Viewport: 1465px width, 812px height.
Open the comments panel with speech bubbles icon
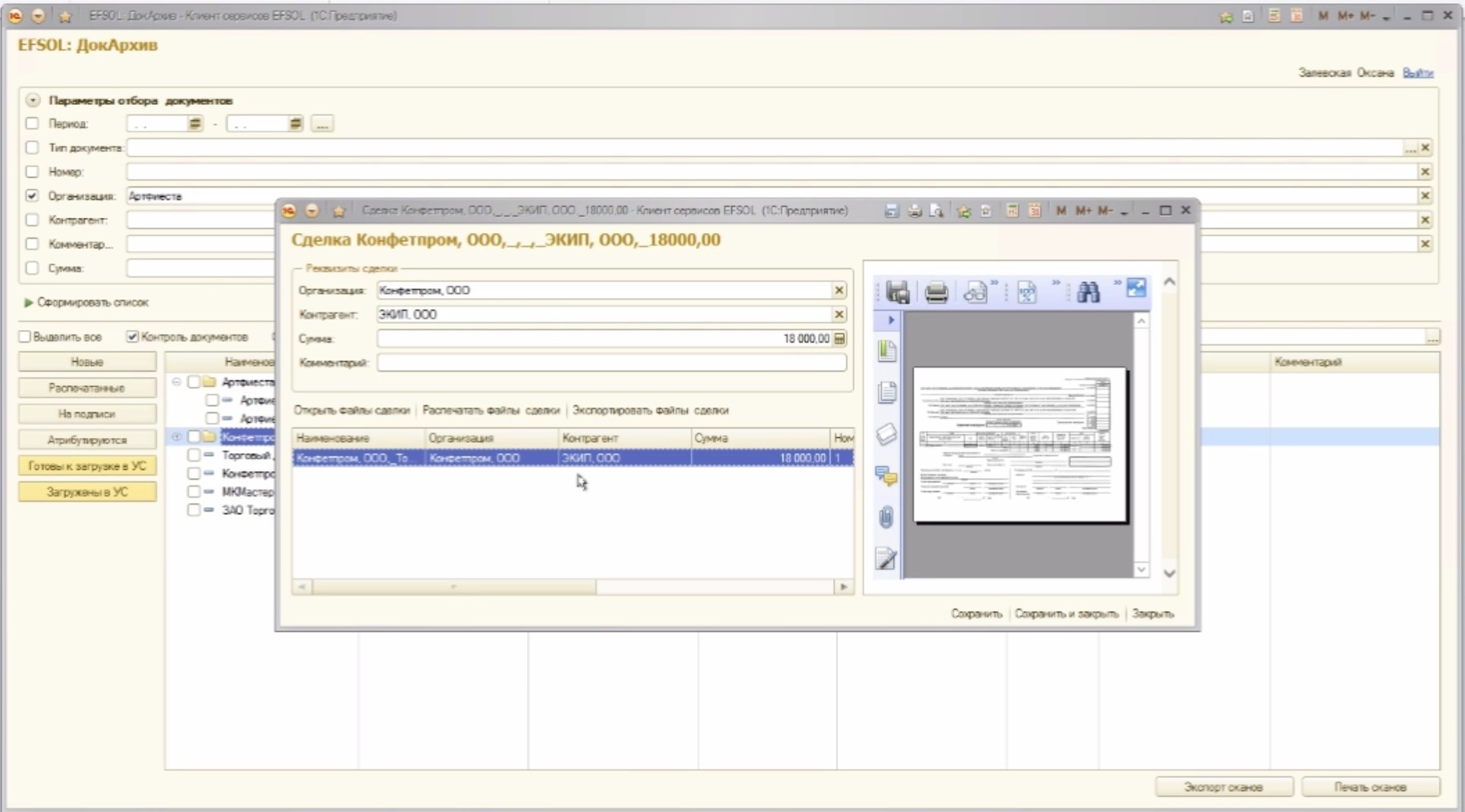click(x=886, y=476)
